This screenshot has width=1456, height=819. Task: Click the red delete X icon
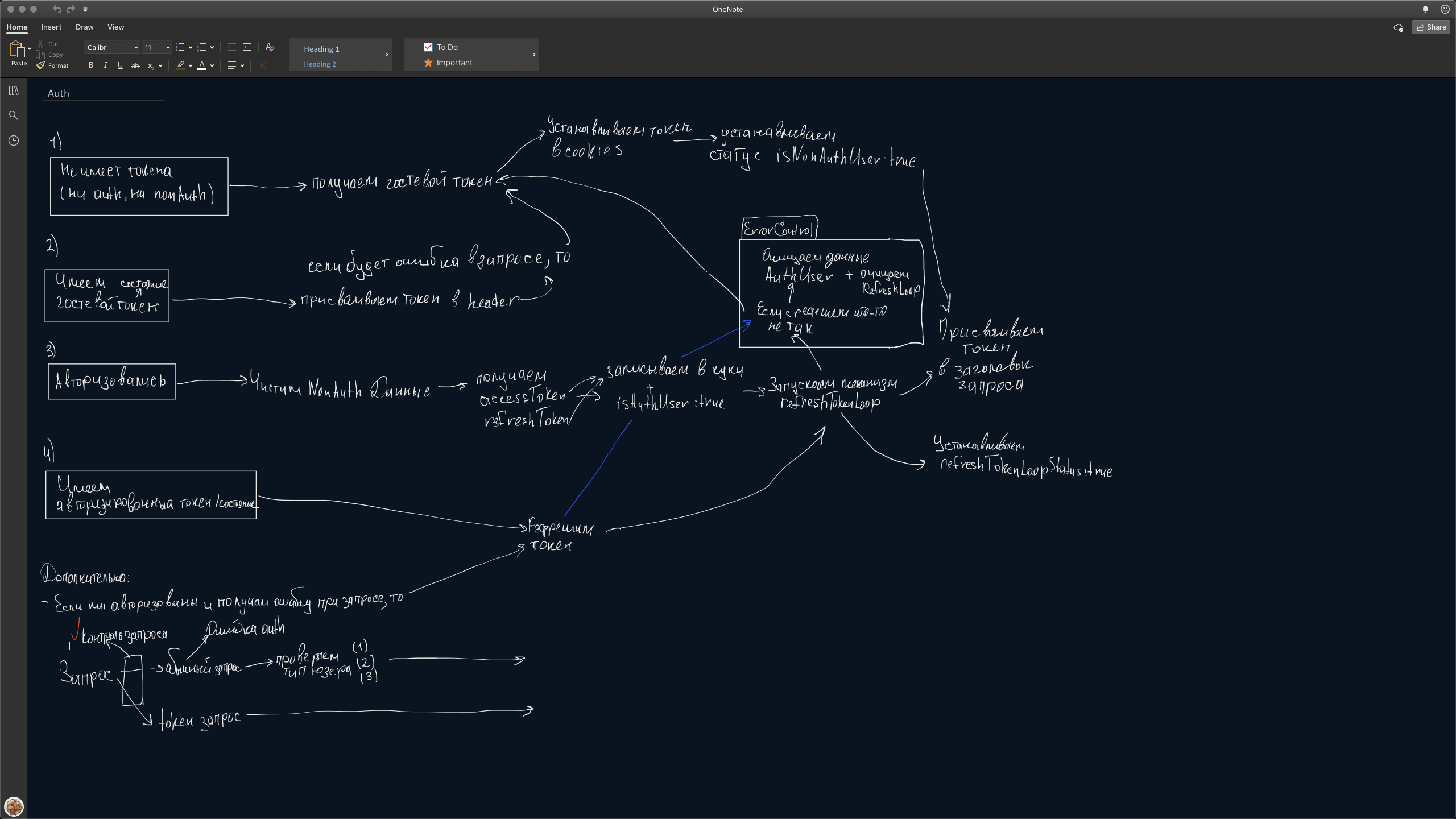(262, 65)
